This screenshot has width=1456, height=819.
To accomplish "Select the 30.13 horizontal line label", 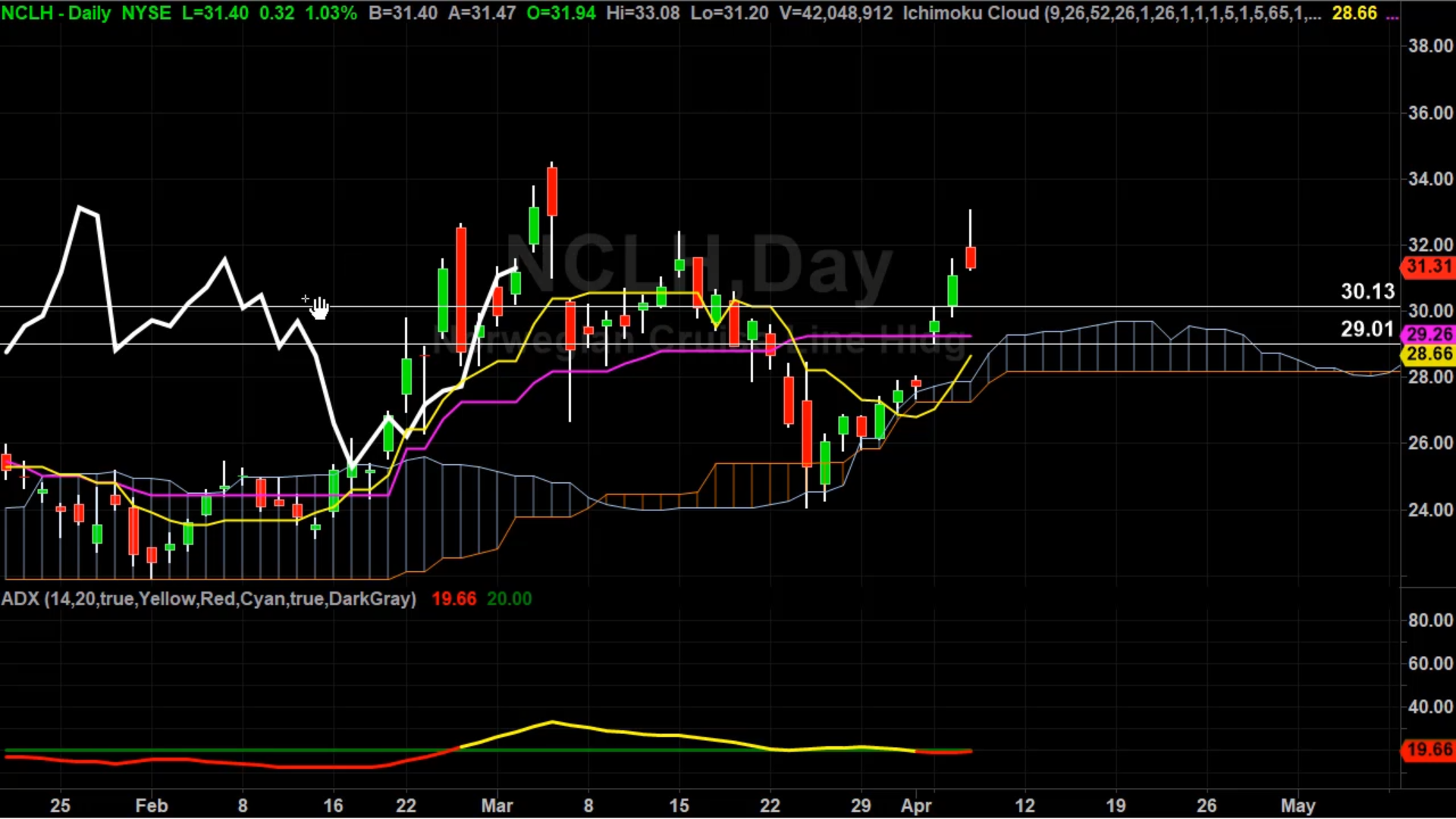I will [x=1368, y=291].
